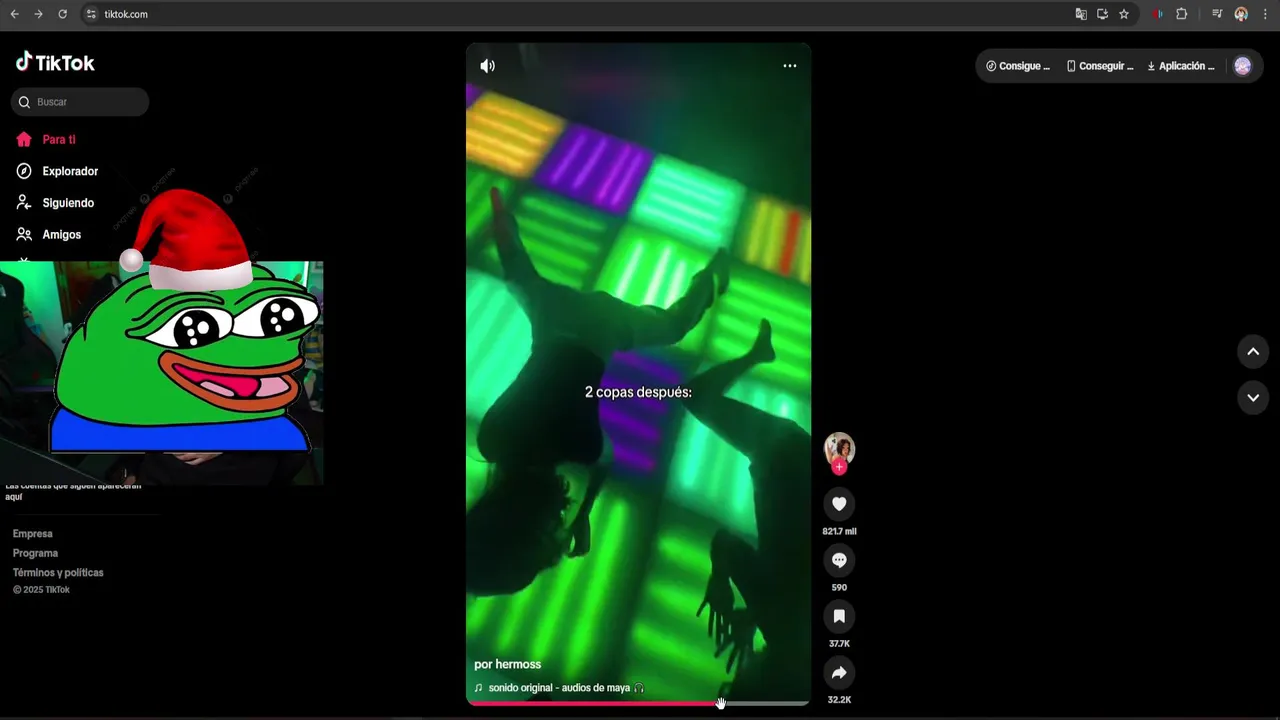This screenshot has width=1280, height=720.
Task: Click the video progress bar
Action: coord(638,703)
